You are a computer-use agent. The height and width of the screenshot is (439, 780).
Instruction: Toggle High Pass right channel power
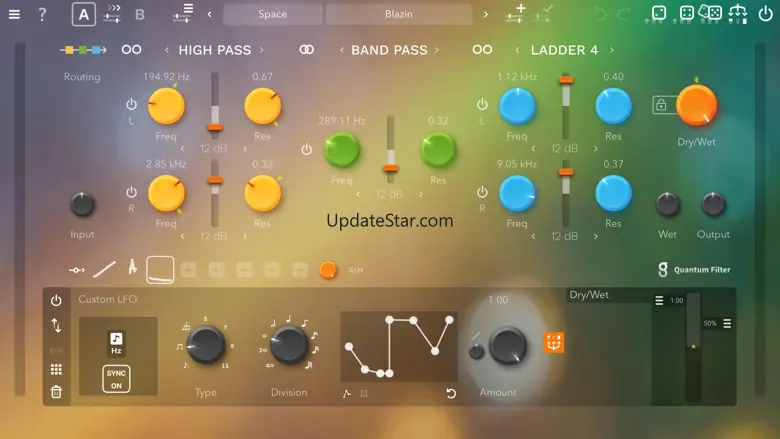(131, 192)
